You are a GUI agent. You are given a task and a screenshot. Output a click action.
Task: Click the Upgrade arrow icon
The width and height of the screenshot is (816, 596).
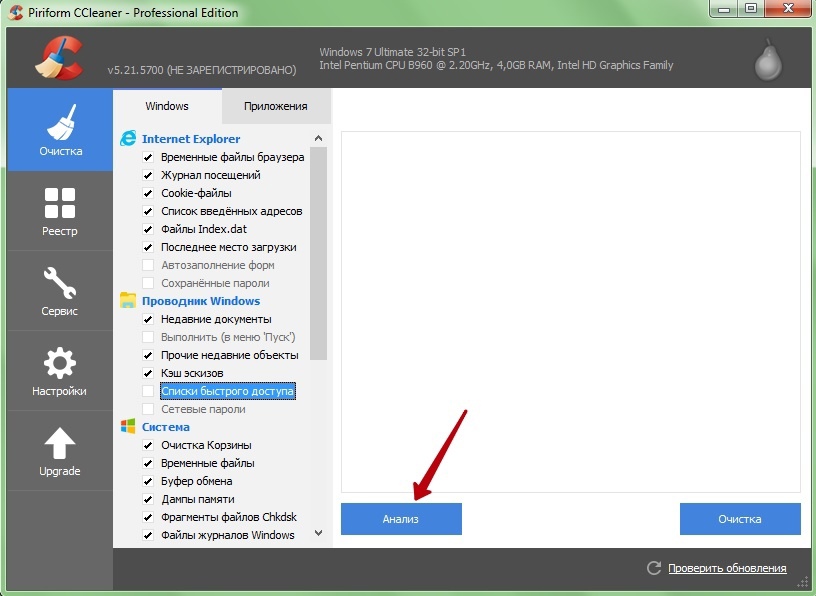(60, 443)
